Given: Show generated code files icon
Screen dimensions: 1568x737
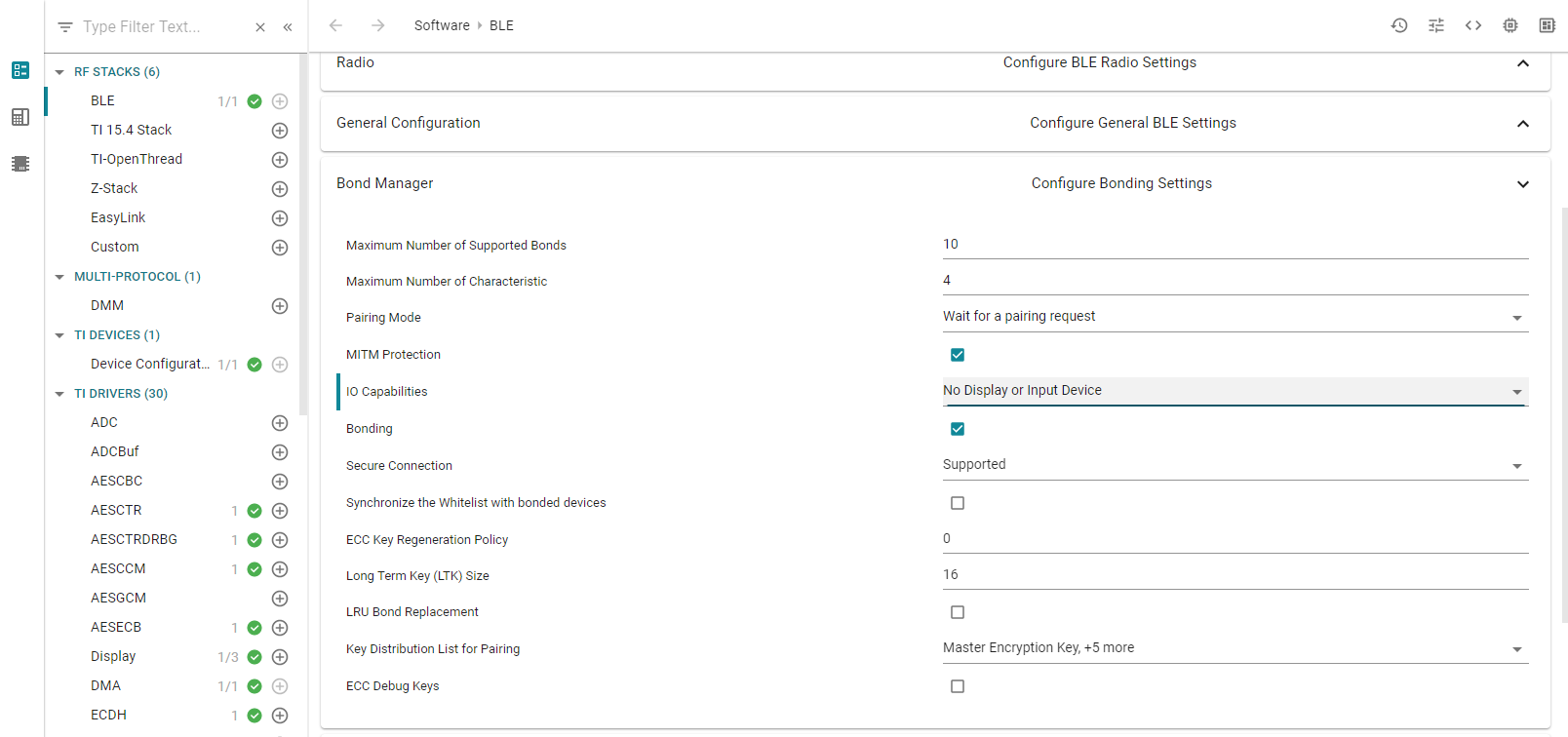Looking at the screenshot, I should pyautogui.click(x=1473, y=25).
